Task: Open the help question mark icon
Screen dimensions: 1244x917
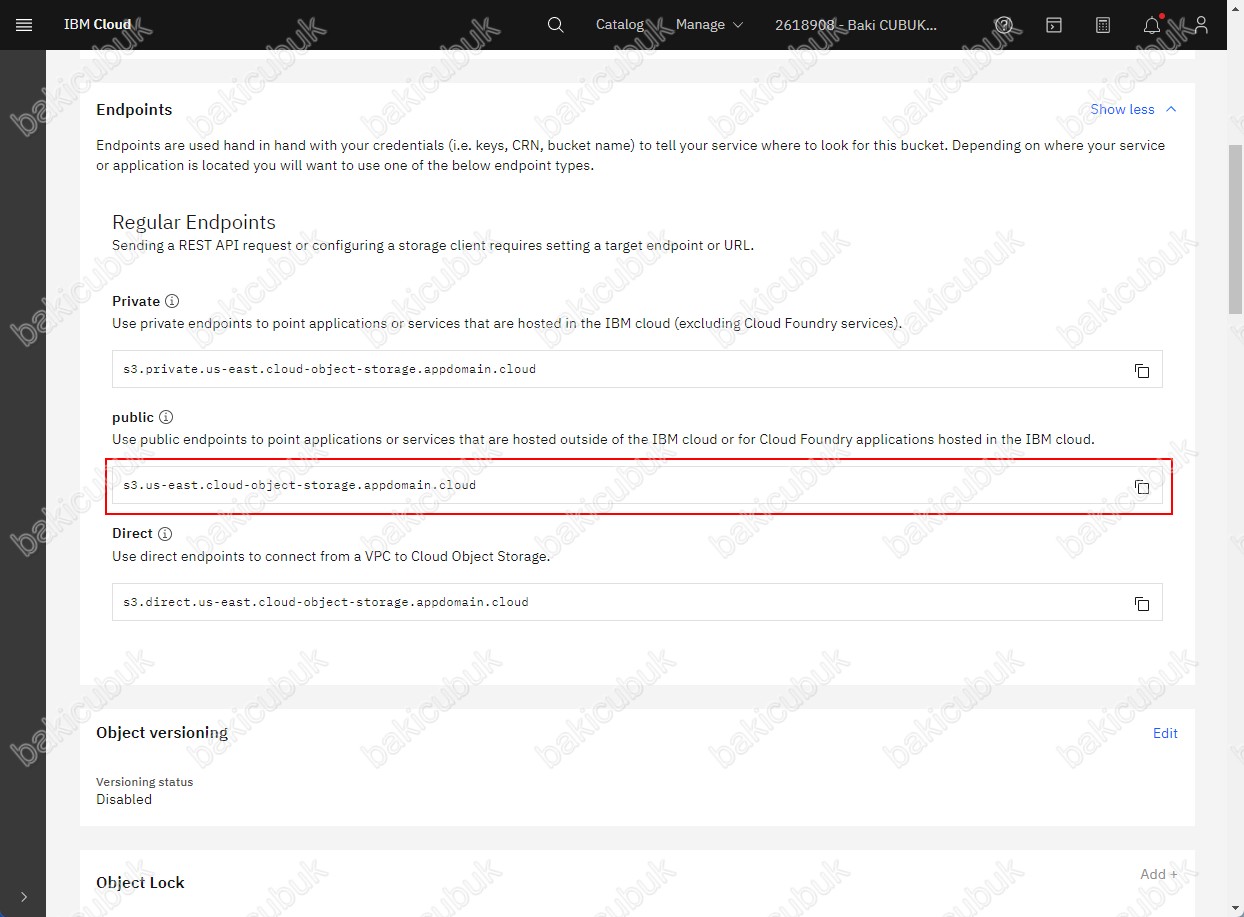Action: click(x=1004, y=25)
